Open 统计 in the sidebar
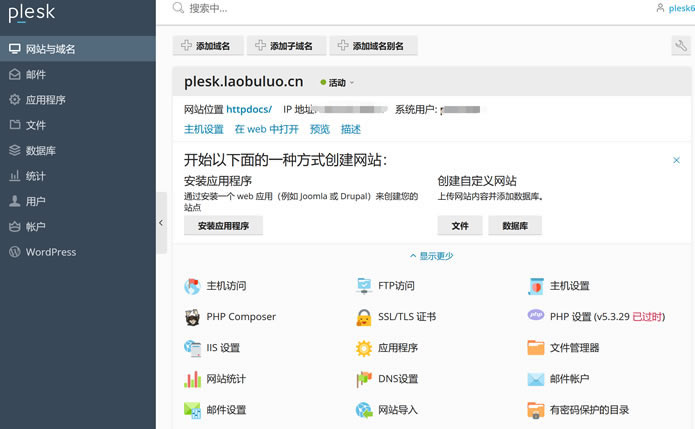The height and width of the screenshot is (429, 695). pyautogui.click(x=78, y=176)
